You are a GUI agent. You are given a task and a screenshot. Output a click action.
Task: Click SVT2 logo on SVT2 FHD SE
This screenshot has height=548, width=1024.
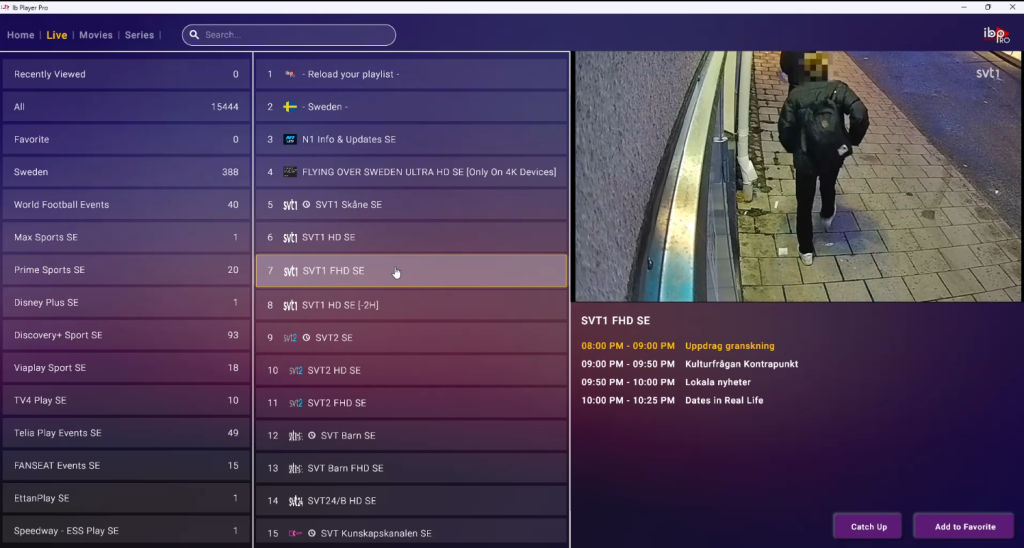point(295,403)
